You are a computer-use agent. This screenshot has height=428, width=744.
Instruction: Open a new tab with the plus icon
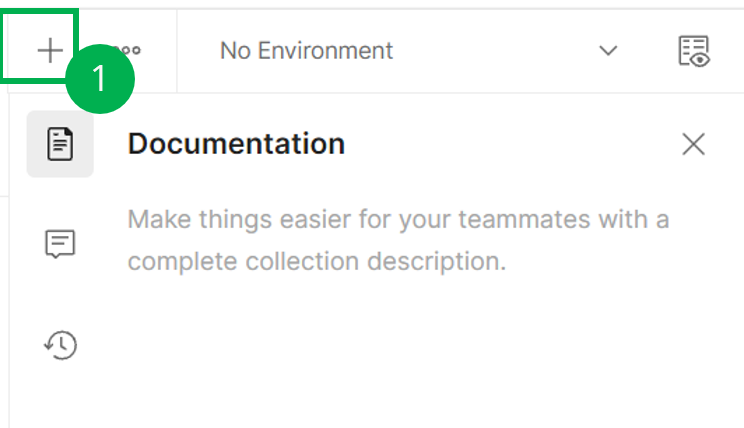(50, 50)
